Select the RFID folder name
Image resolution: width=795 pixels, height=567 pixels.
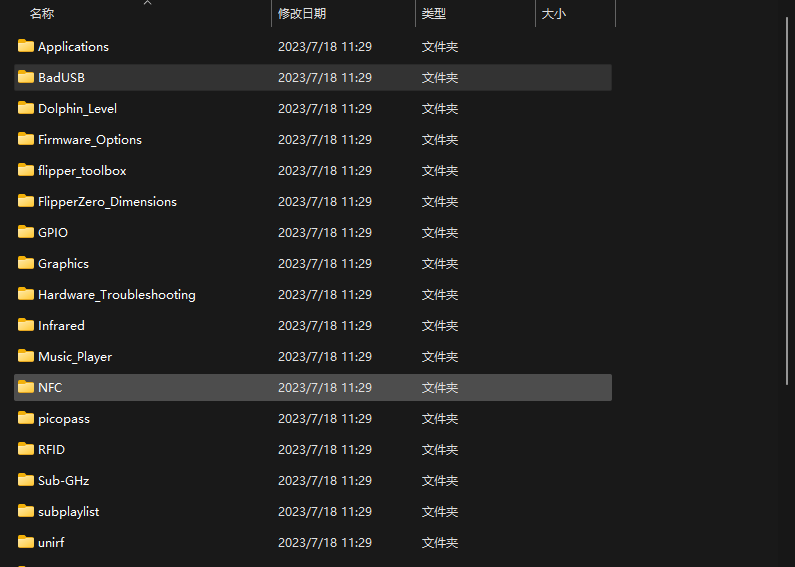click(51, 449)
